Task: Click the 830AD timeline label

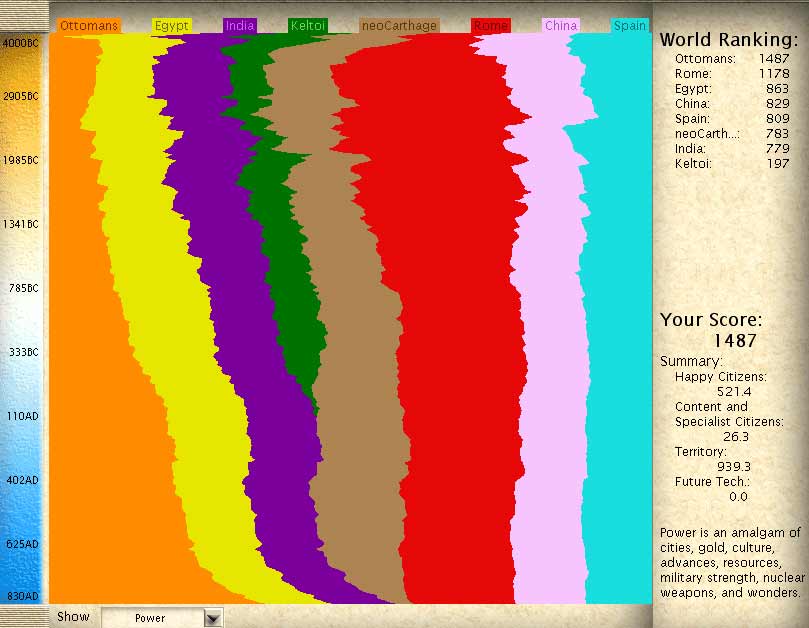Action: pyautogui.click(x=22, y=596)
